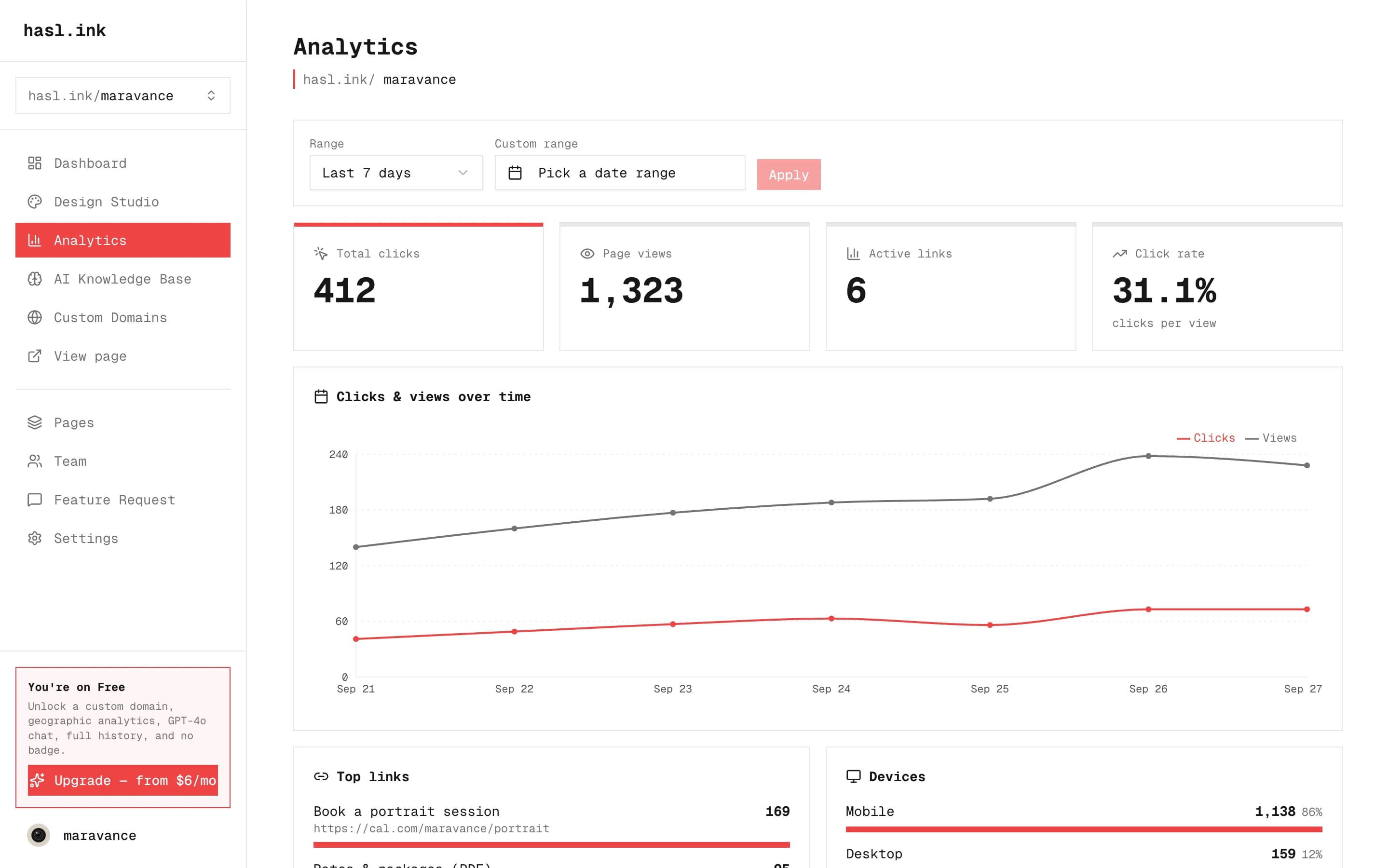Click the Mobile devices progress bar
The image size is (1389, 868).
click(x=1084, y=829)
